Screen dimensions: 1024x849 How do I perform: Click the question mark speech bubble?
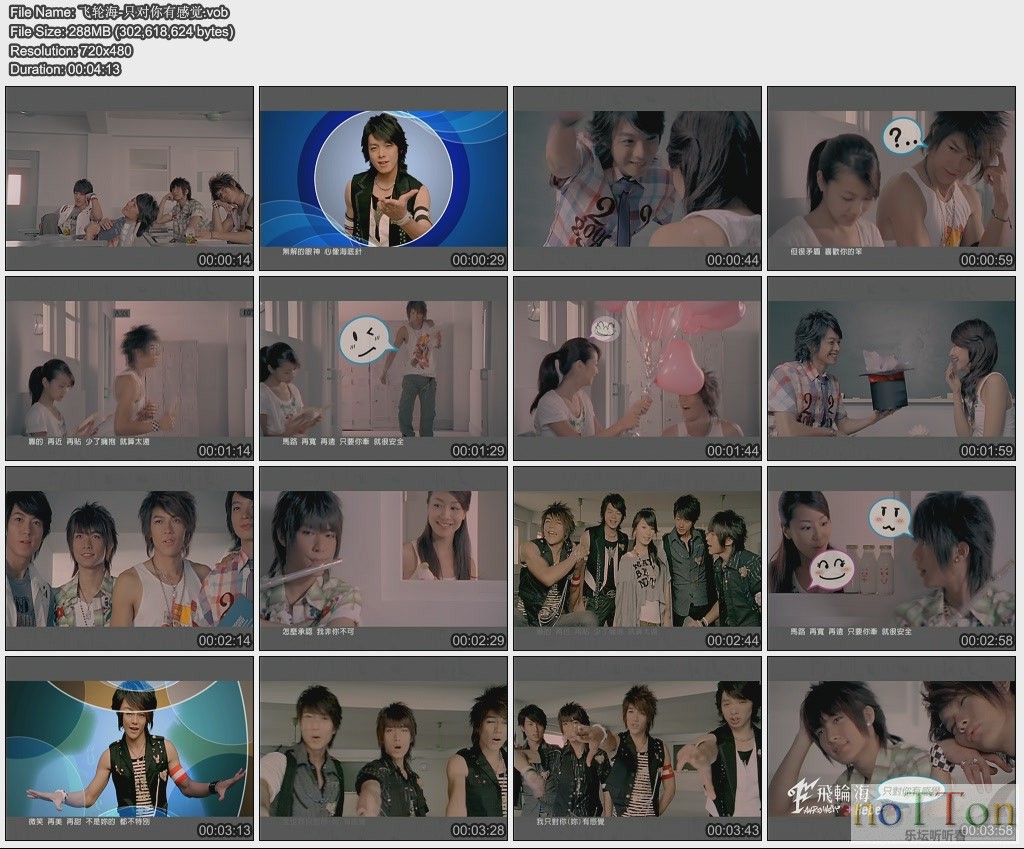pyautogui.click(x=903, y=137)
